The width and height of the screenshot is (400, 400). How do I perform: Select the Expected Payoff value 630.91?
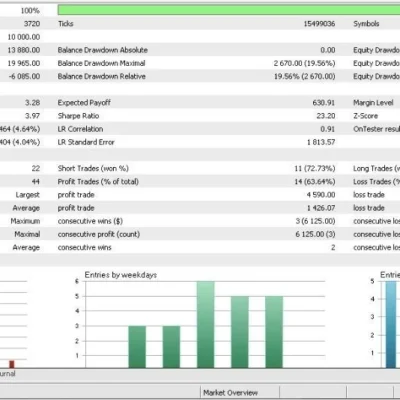pos(323,103)
